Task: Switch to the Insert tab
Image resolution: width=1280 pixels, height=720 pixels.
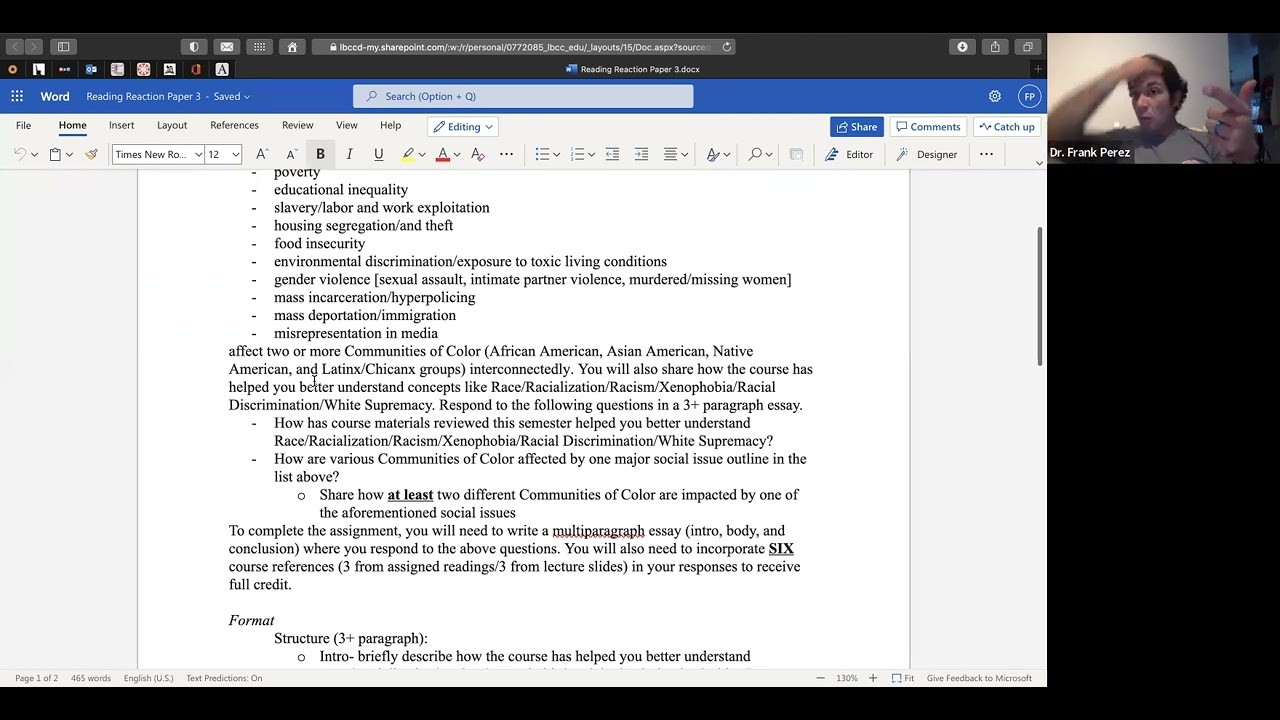Action: 122,125
